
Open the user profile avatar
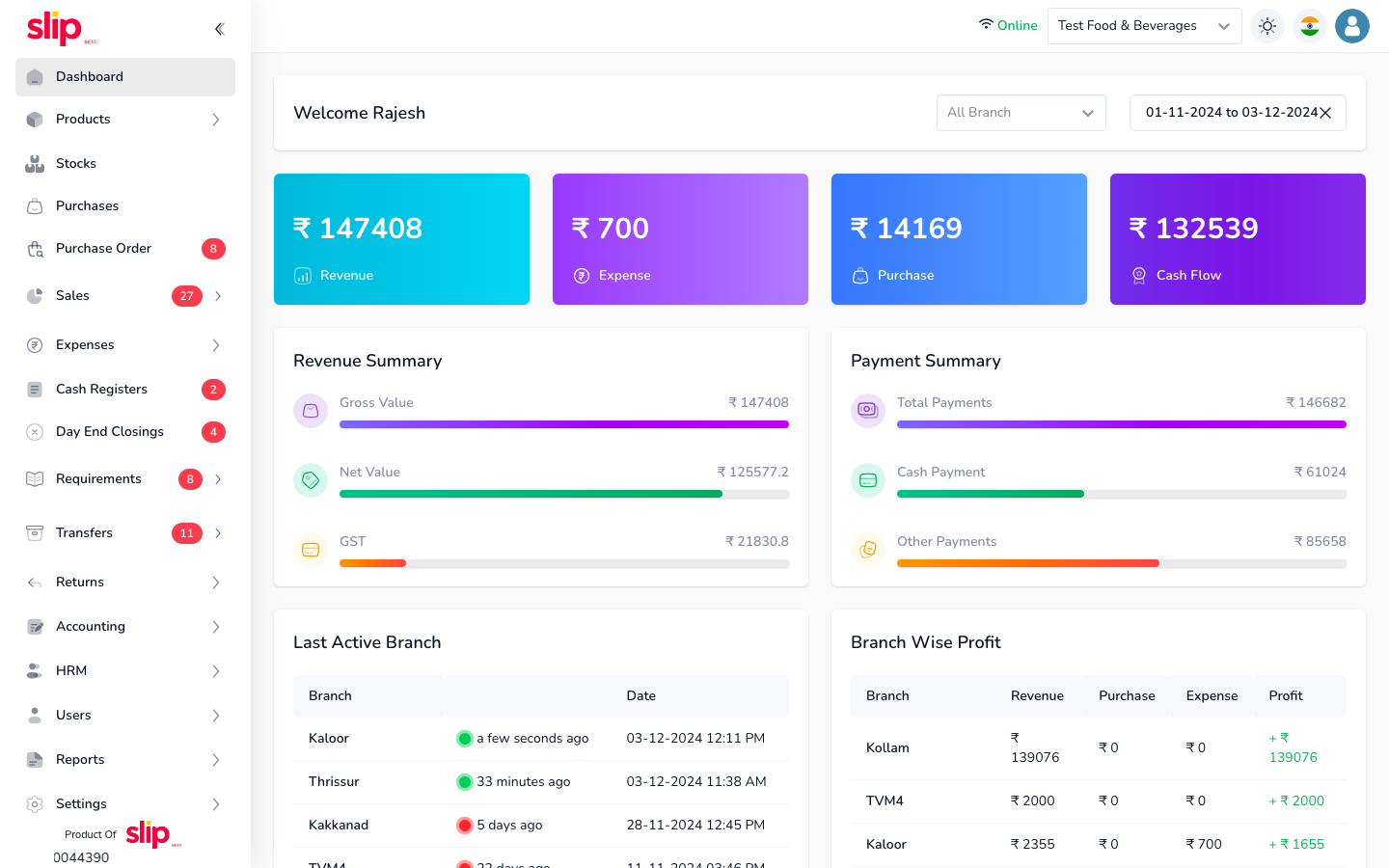(1351, 26)
